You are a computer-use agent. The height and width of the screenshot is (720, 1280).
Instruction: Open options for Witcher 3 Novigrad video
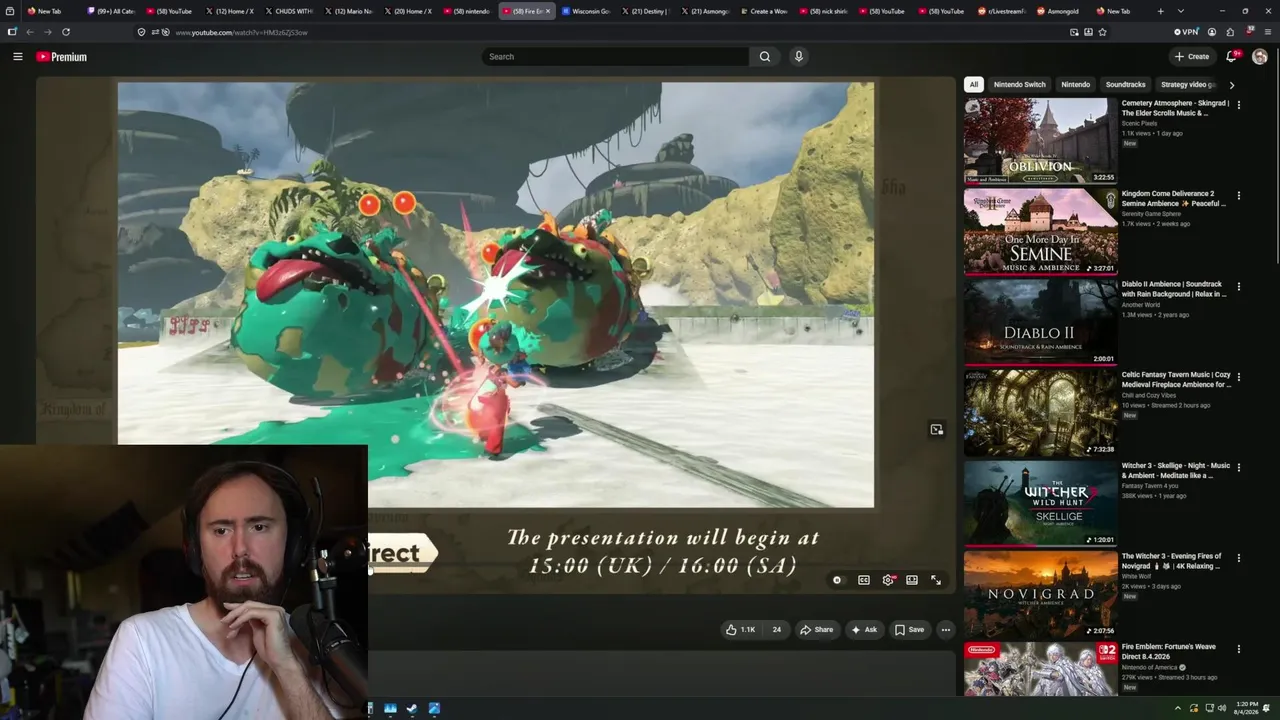[1239, 558]
